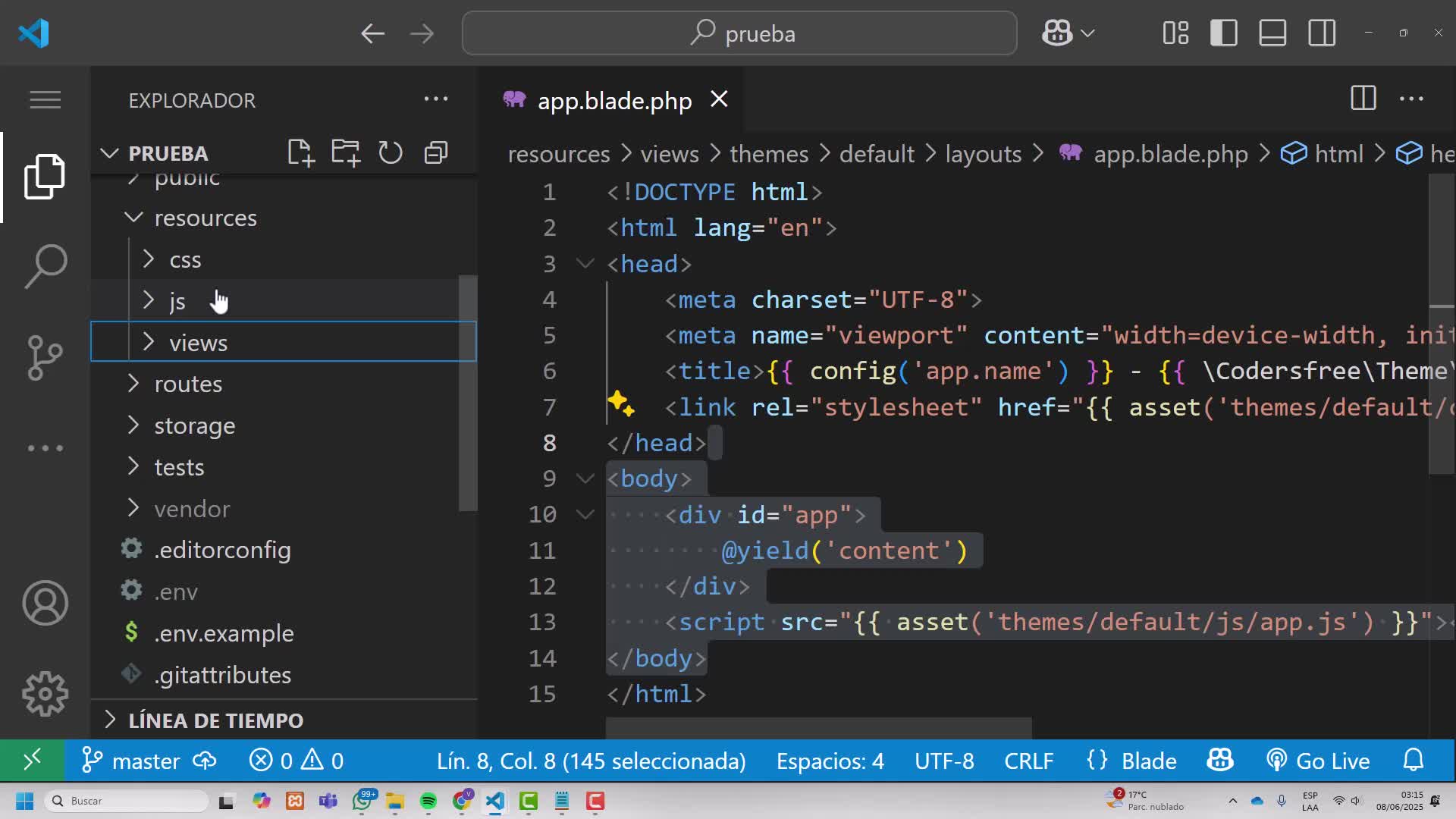Screen dimensions: 1456x819
Task: Open the .env file
Action: (283, 591)
